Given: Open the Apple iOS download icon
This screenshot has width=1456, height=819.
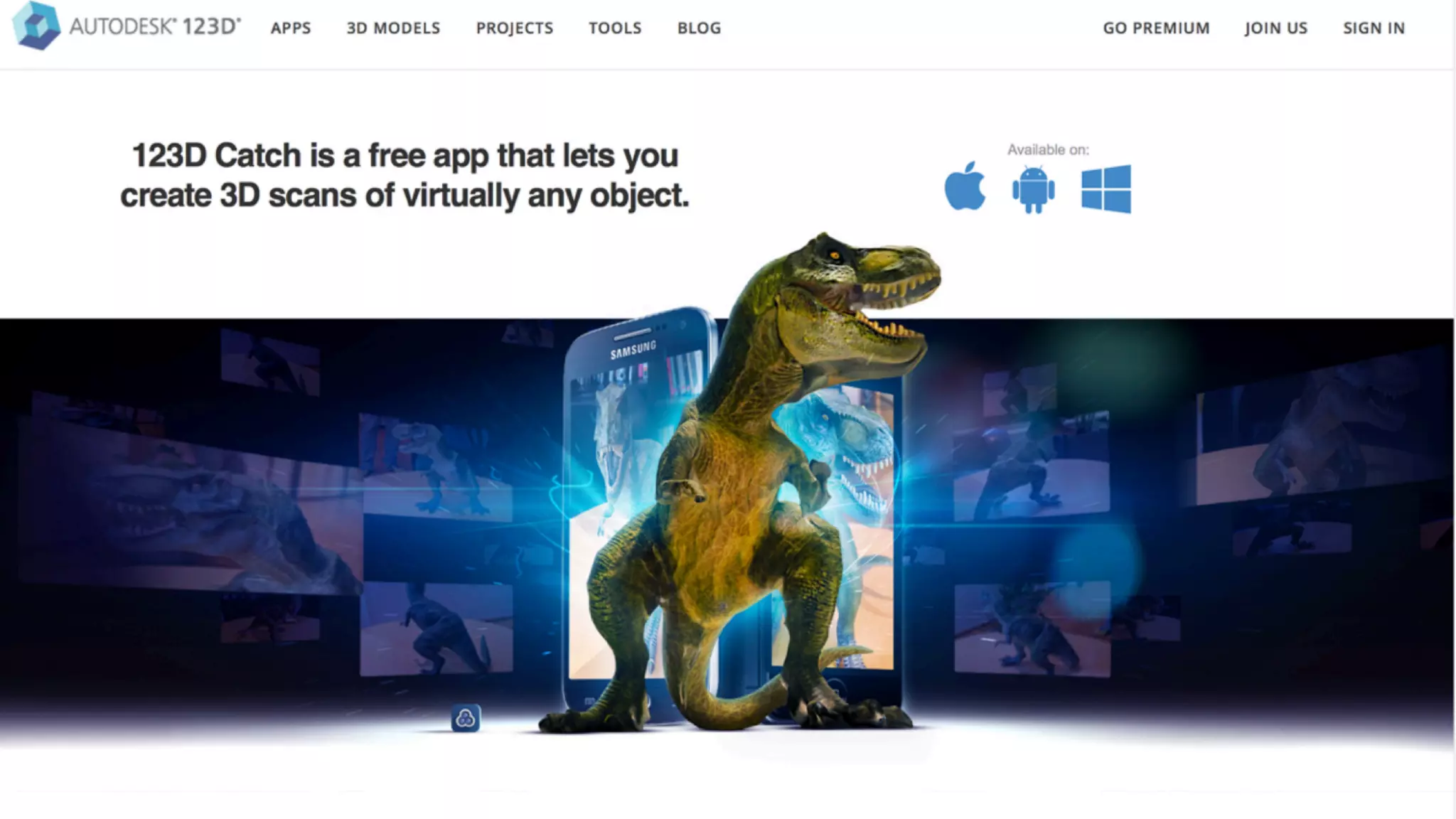Looking at the screenshot, I should [x=965, y=186].
